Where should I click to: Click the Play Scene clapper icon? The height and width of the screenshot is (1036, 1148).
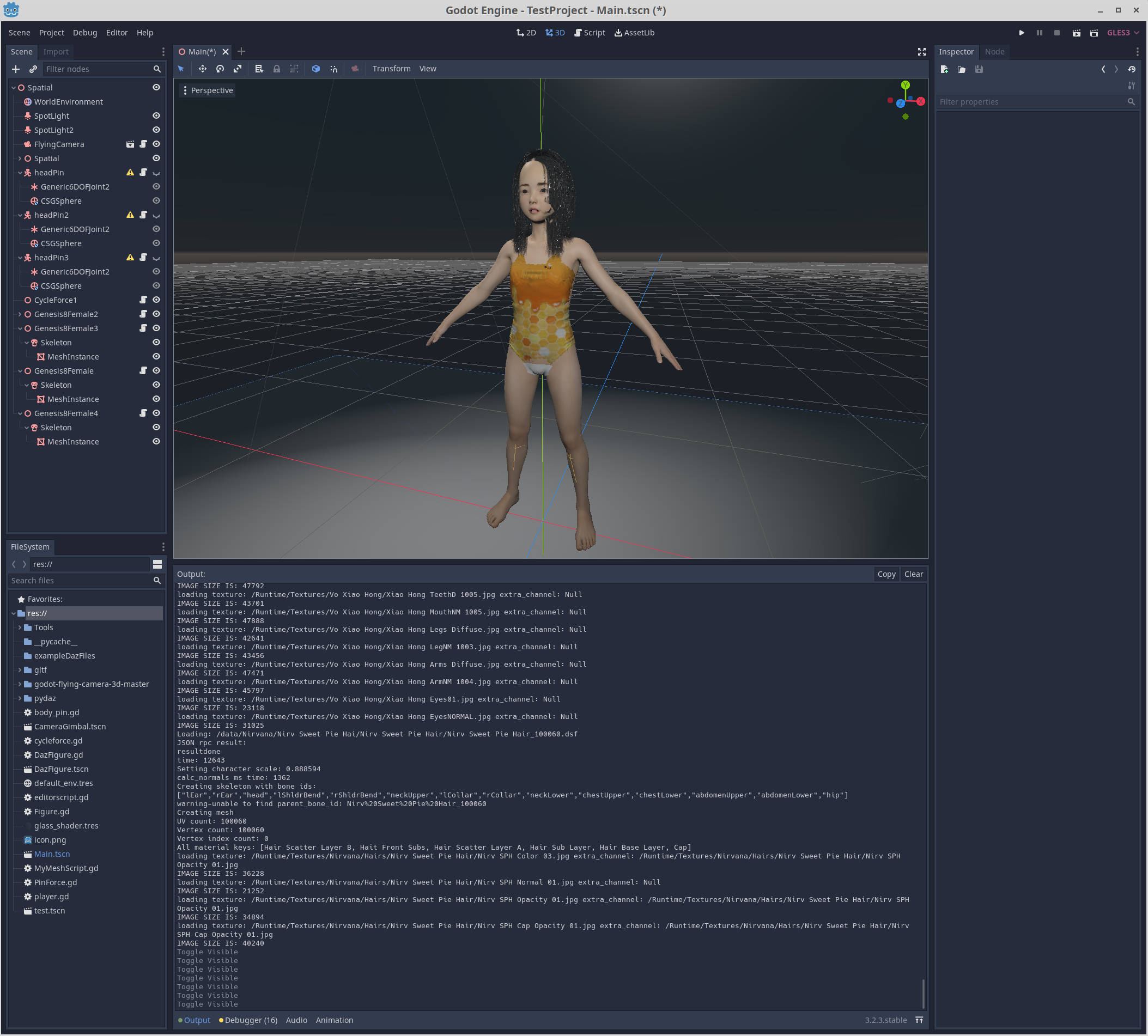tap(1076, 33)
